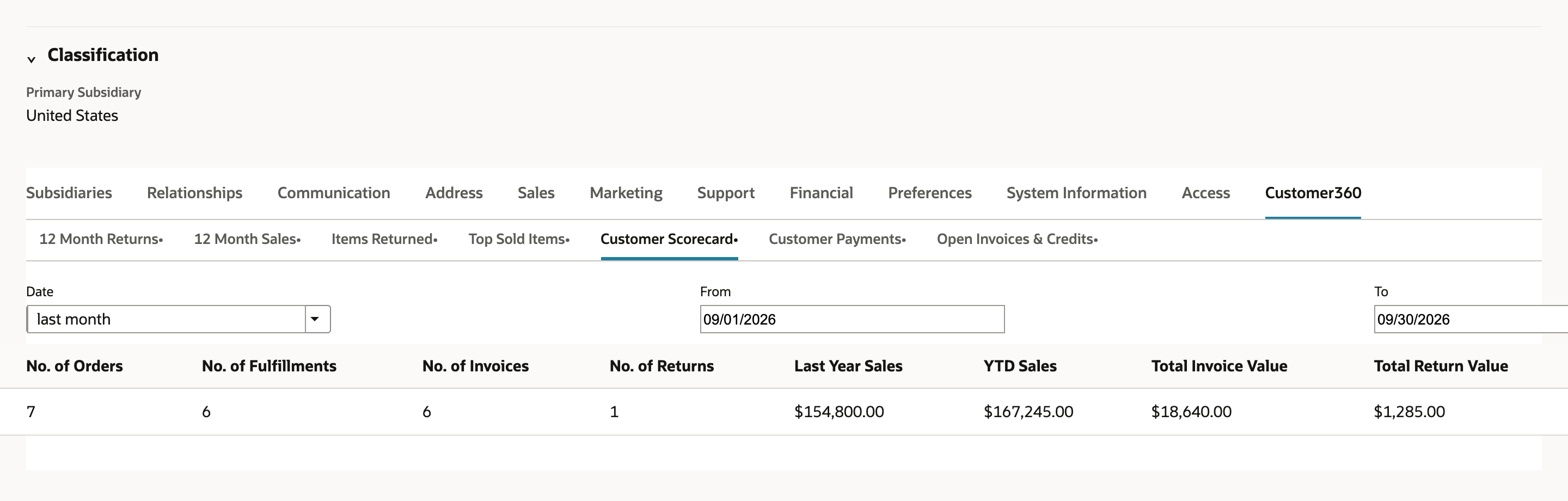Collapse the Classification section chevron
The width and height of the screenshot is (1568, 501).
31,59
